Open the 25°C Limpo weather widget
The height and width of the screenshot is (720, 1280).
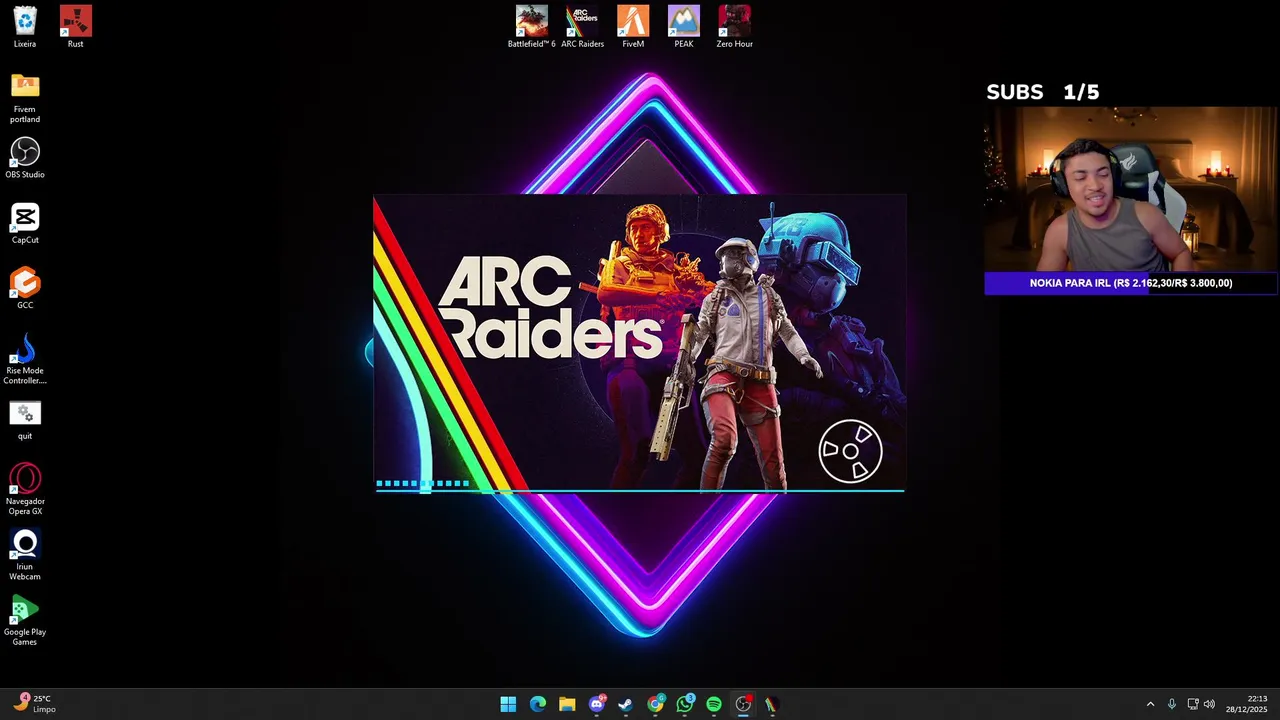pyautogui.click(x=35, y=704)
